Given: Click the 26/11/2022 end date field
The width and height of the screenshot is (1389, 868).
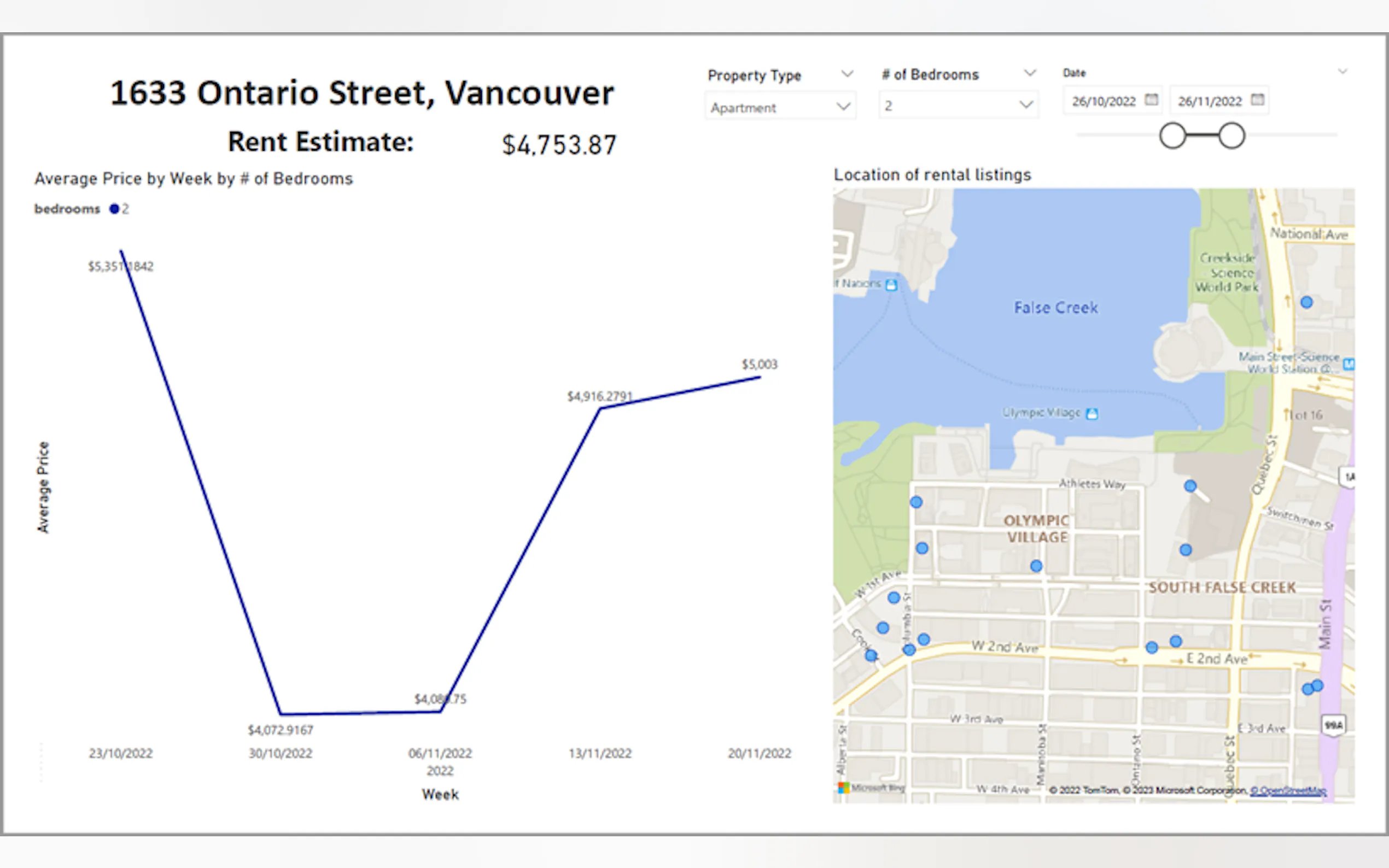Looking at the screenshot, I should pos(1209,102).
